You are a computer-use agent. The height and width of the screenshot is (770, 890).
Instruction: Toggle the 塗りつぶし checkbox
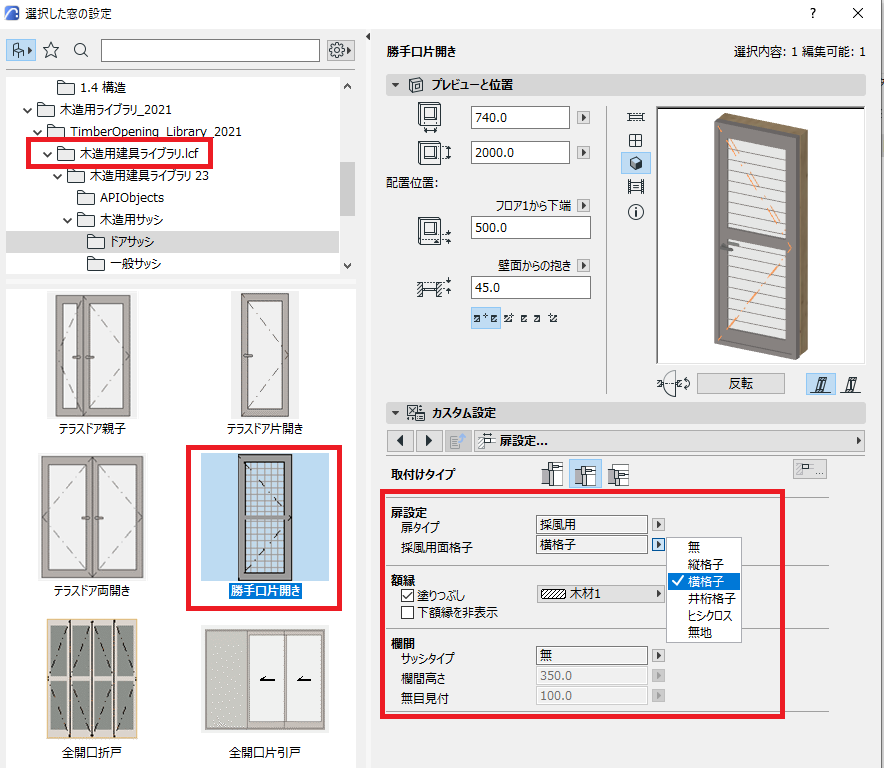tap(407, 596)
